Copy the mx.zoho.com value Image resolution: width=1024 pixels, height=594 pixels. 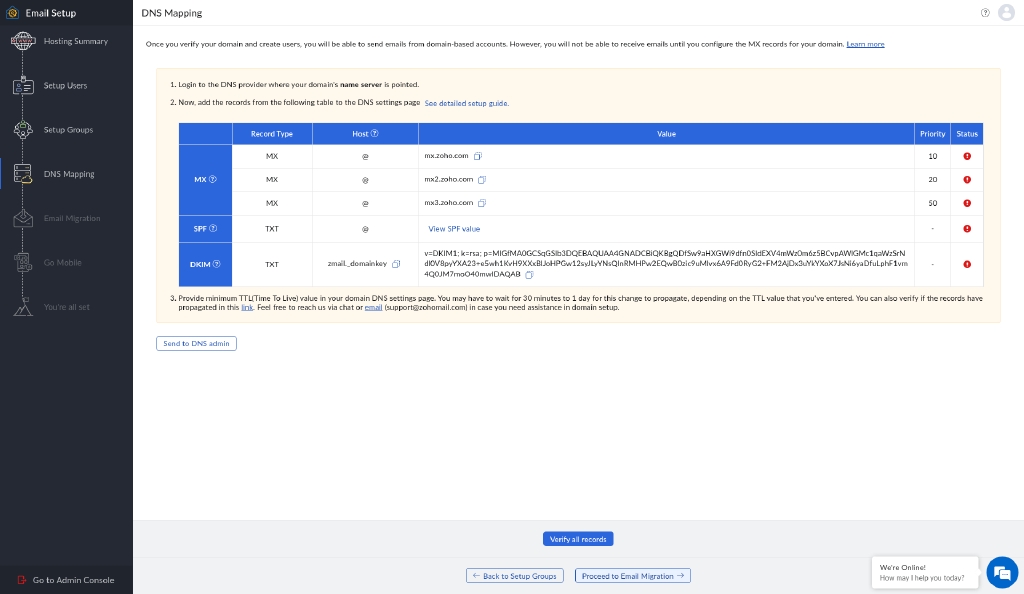pos(478,156)
